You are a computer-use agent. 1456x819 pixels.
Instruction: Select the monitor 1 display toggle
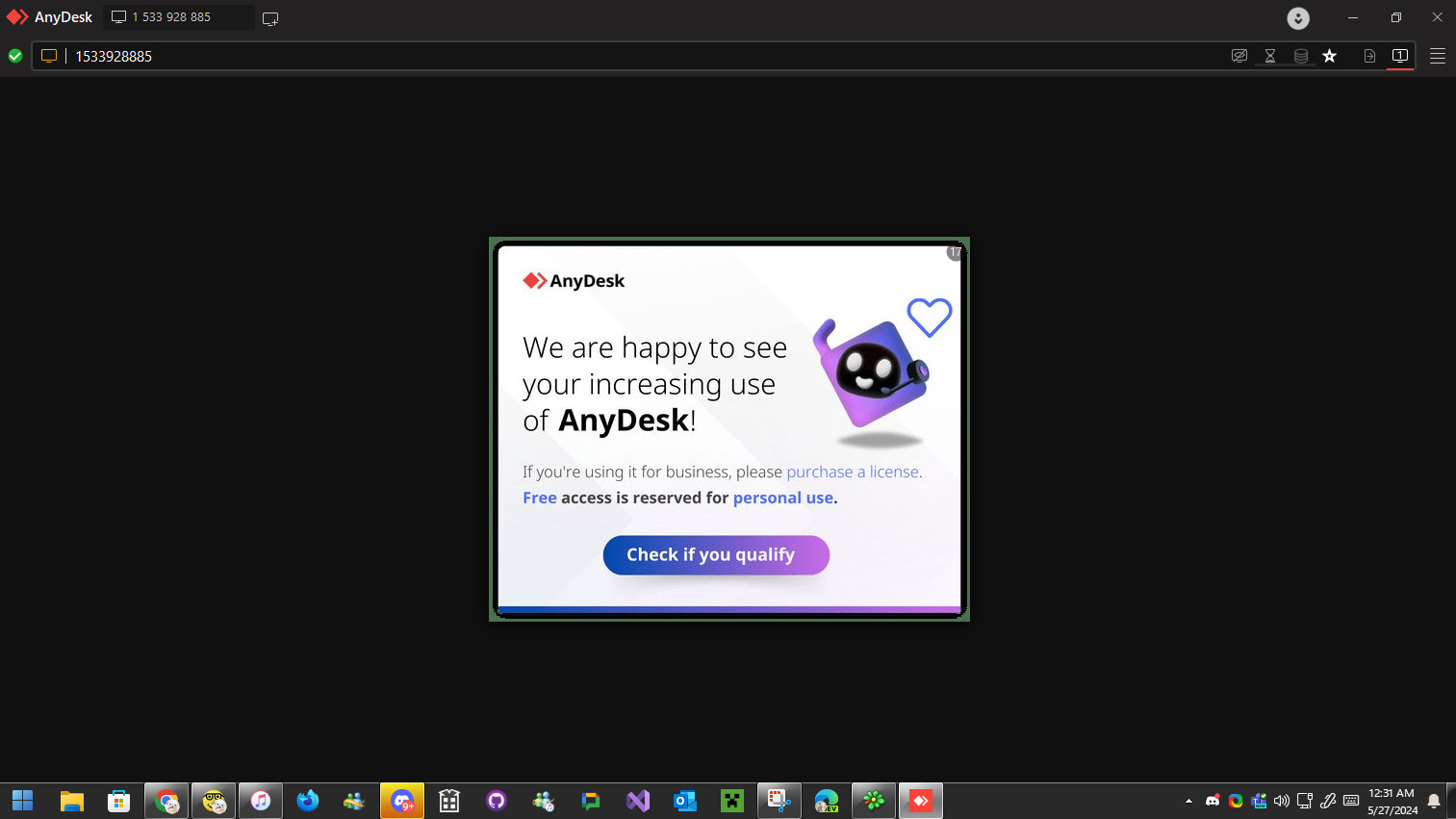[1400, 56]
